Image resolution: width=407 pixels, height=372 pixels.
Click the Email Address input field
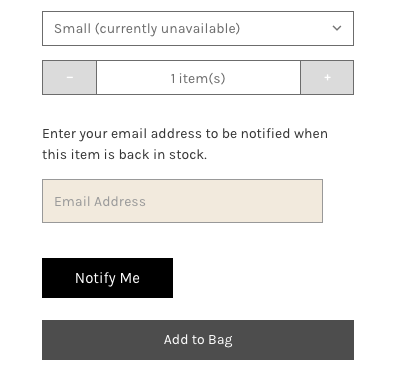pos(182,201)
